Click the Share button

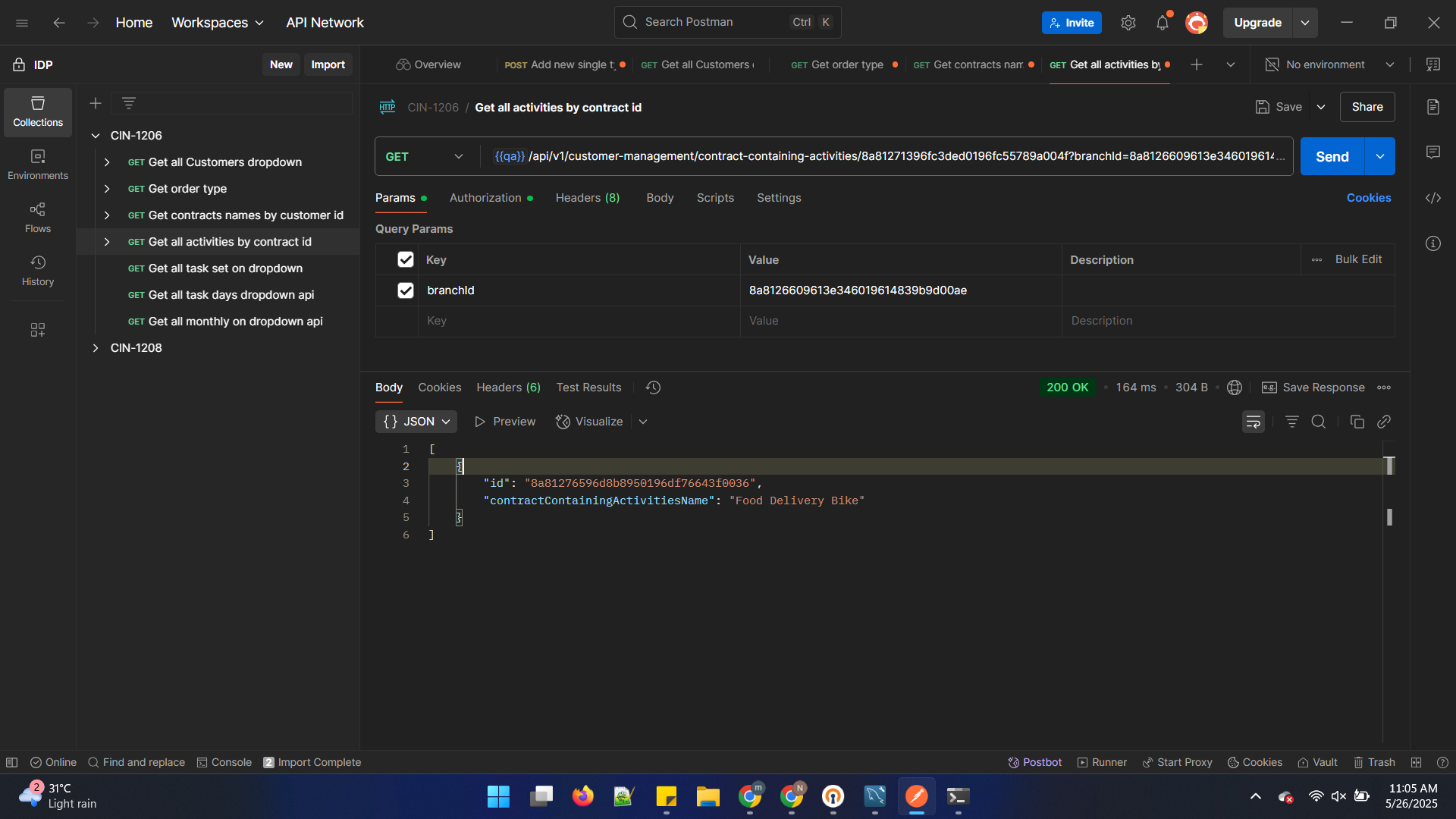click(x=1367, y=107)
